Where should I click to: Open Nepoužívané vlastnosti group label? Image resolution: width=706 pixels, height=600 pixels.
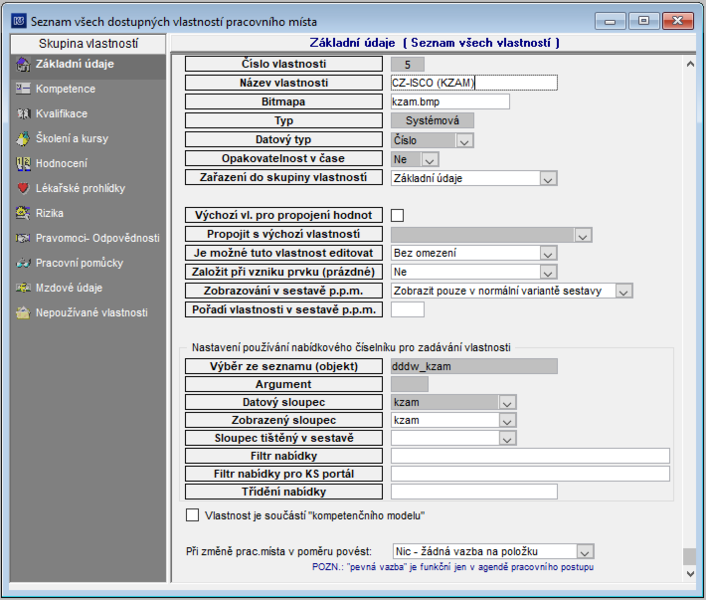point(92,312)
